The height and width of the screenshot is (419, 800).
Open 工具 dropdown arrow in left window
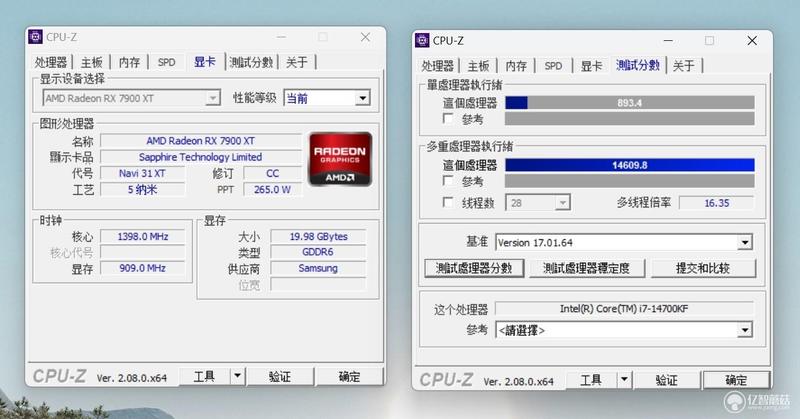[238, 377]
